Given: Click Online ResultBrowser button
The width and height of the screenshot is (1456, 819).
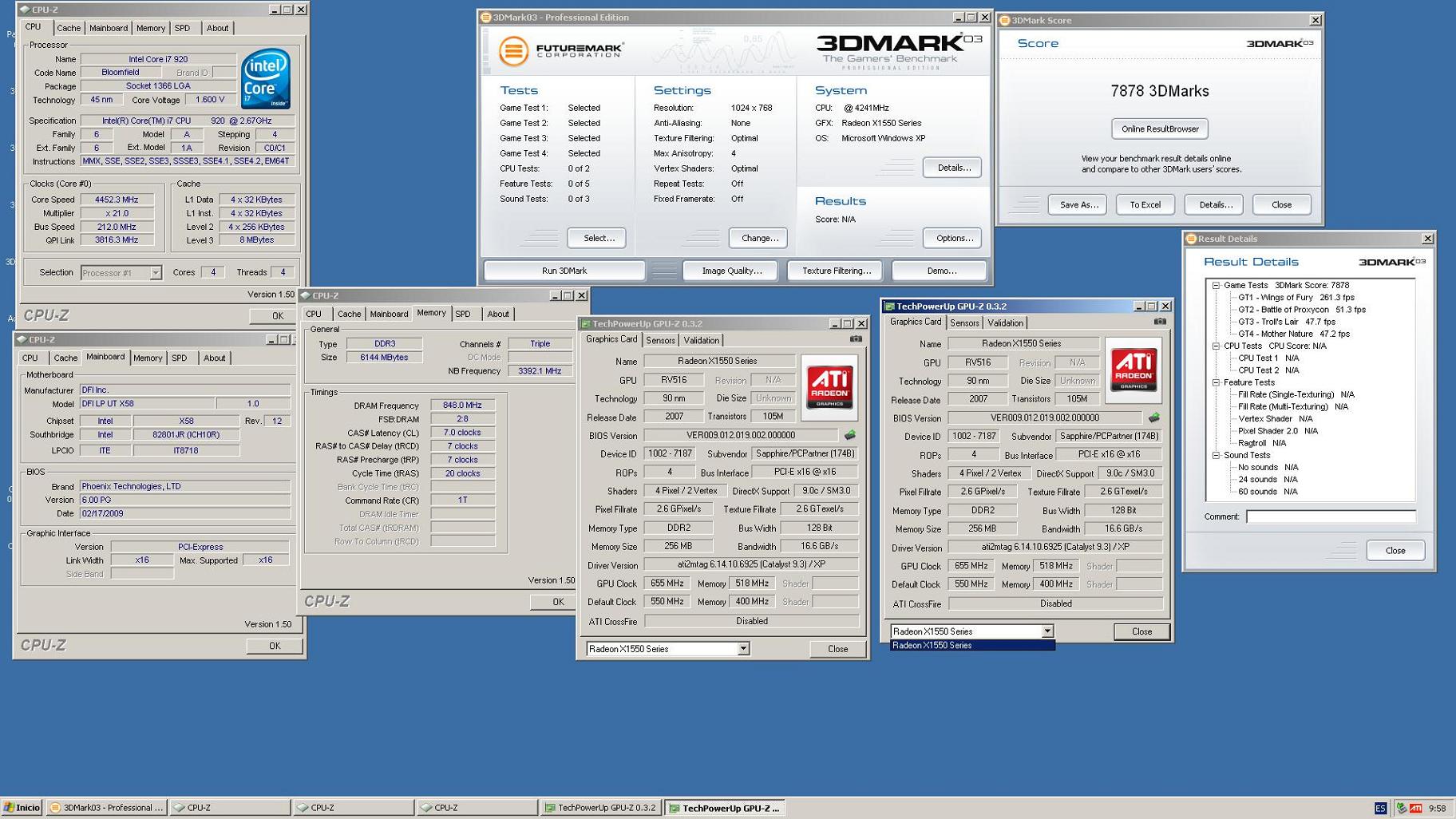Looking at the screenshot, I should 1160,129.
